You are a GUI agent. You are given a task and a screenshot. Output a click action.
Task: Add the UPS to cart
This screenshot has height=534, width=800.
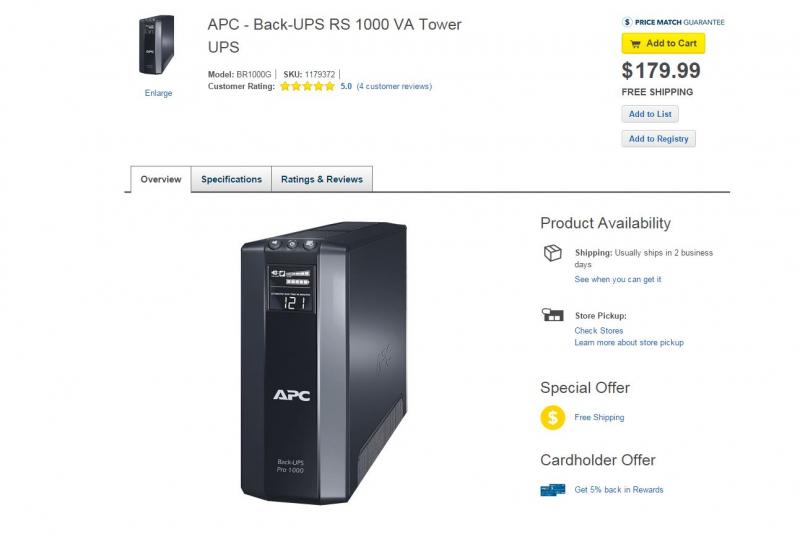[x=663, y=43]
